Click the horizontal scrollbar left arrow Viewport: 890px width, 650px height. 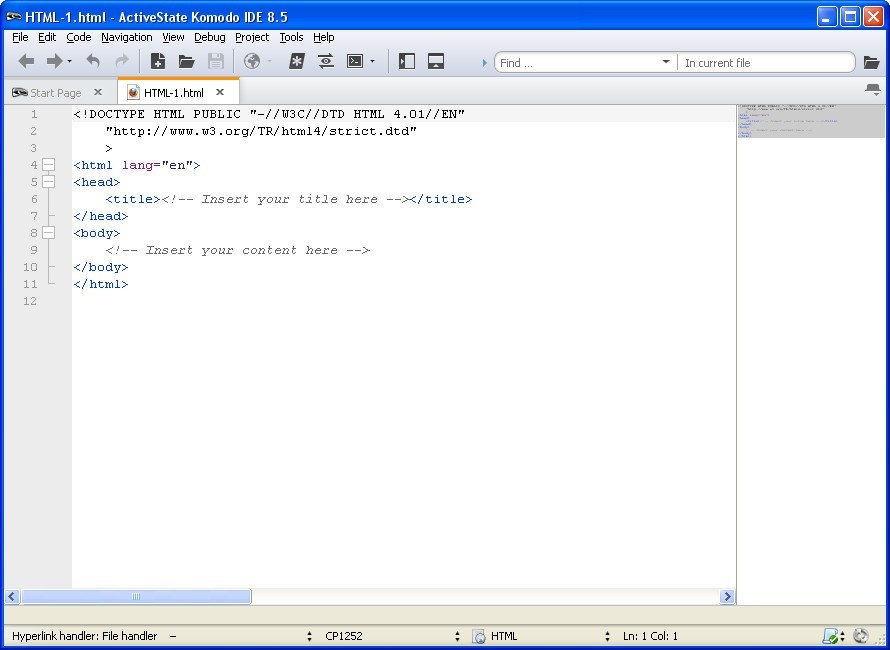click(x=12, y=597)
